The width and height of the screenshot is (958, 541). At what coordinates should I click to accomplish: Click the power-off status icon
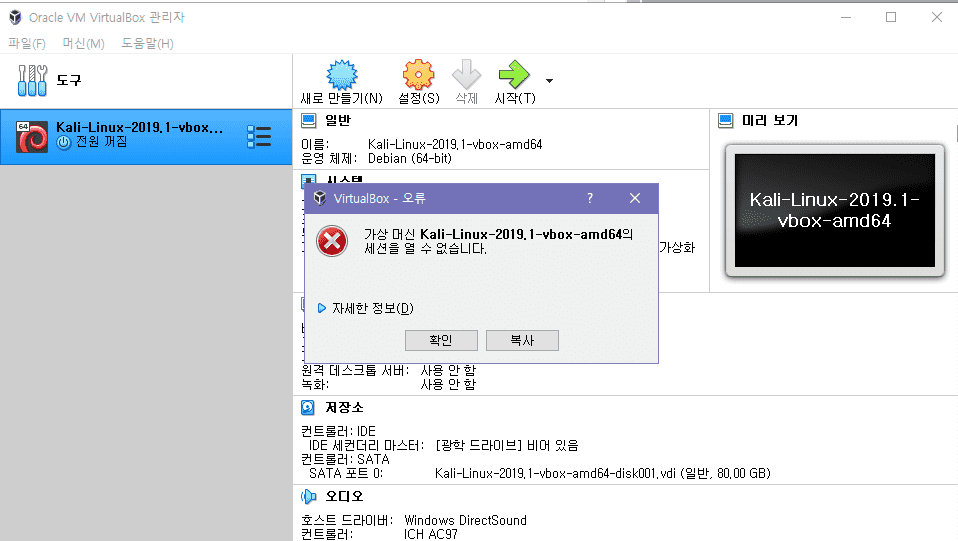[x=64, y=142]
